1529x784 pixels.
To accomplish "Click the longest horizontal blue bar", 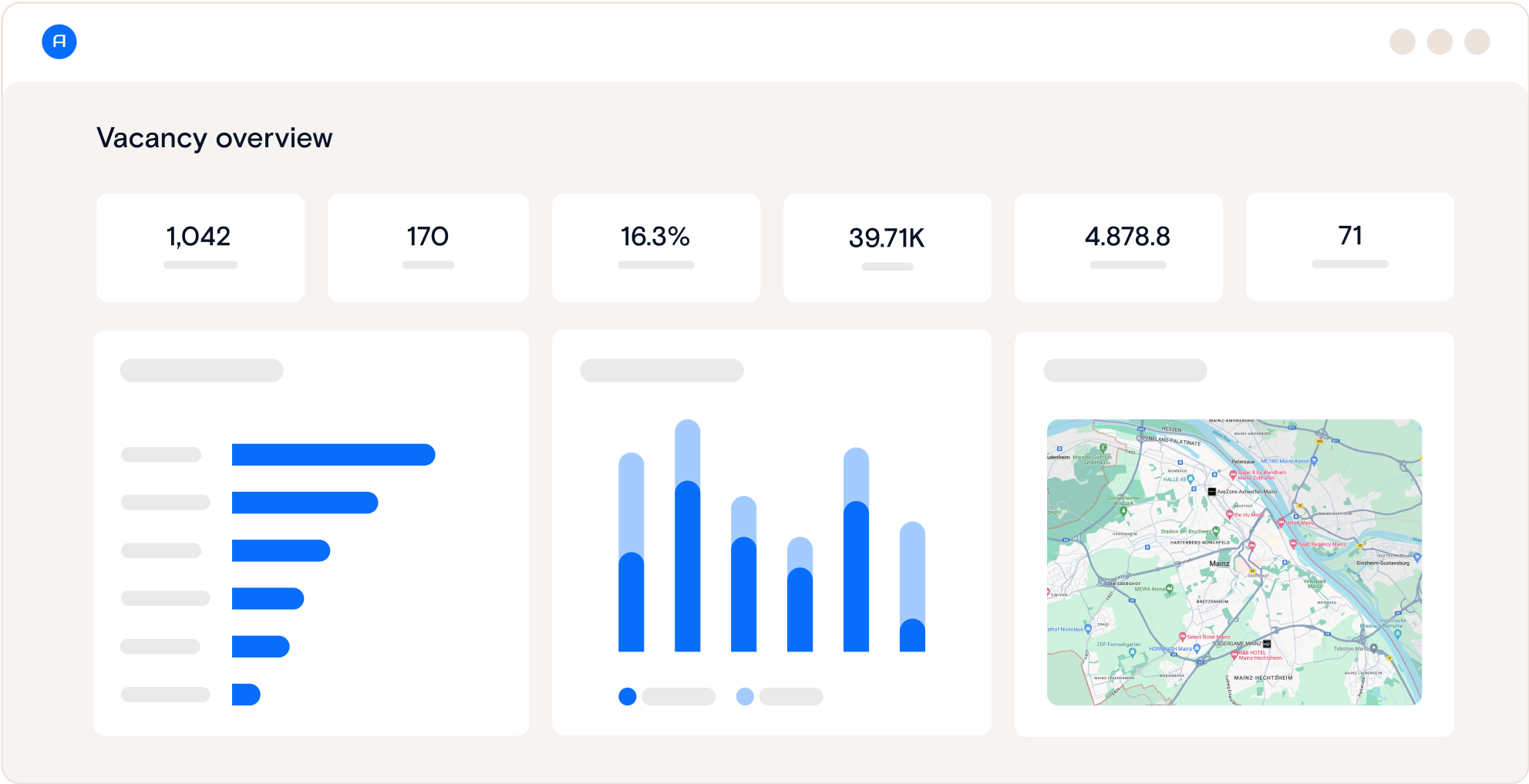I will coord(332,455).
